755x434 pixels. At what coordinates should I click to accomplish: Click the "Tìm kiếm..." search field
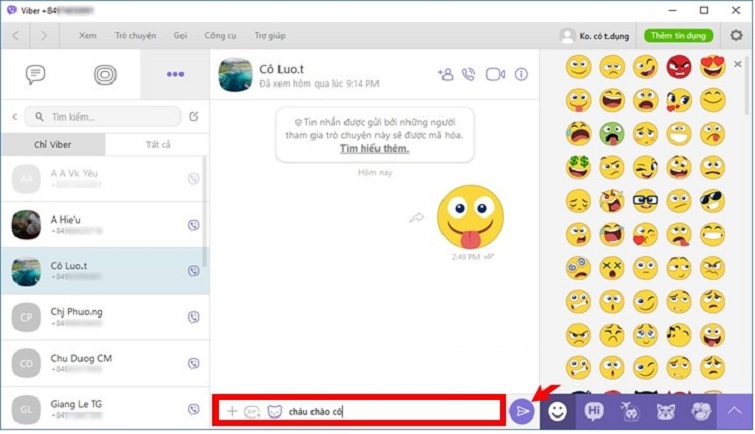[x=105, y=116]
